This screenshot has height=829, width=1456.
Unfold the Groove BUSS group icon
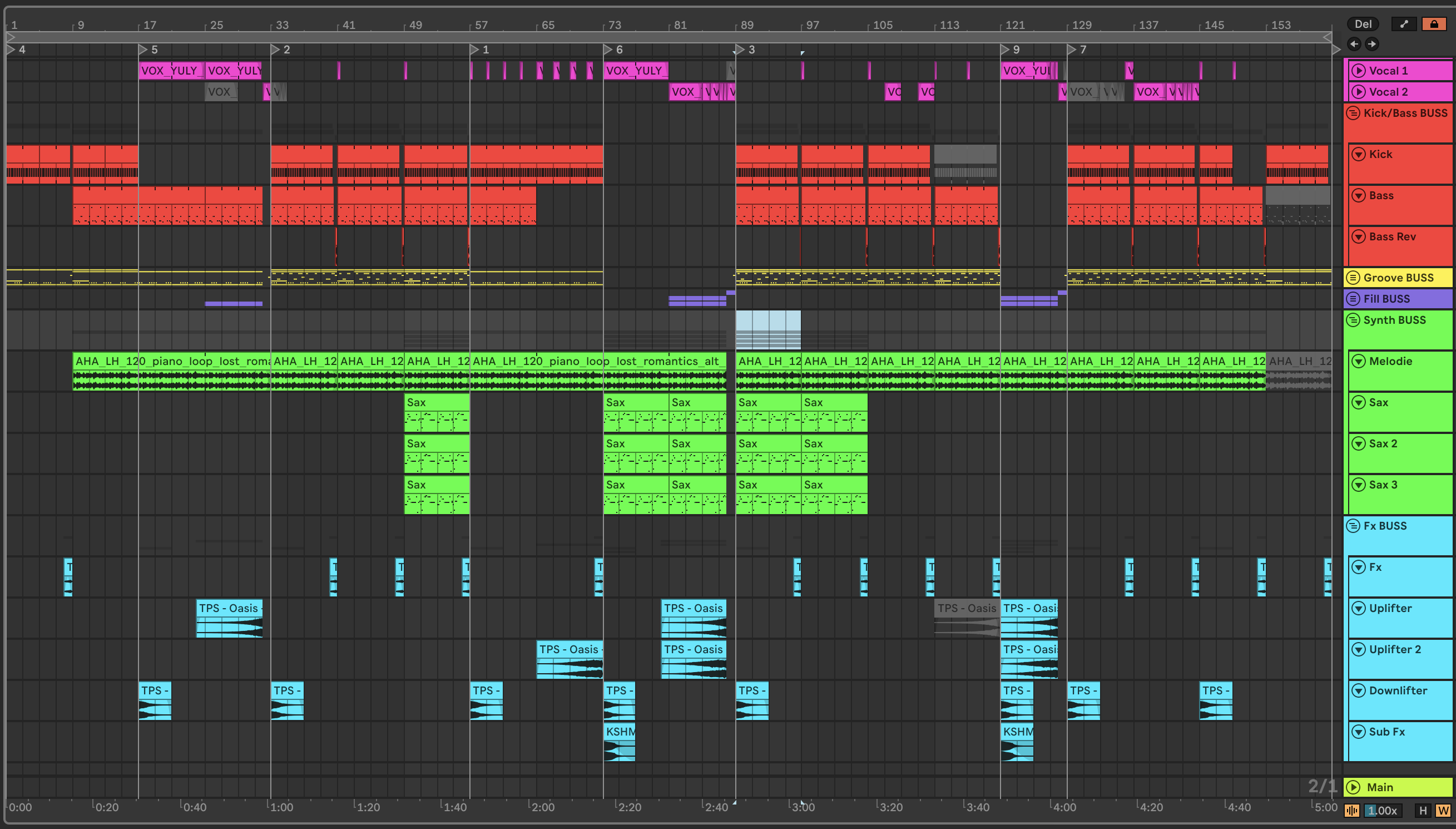(x=1353, y=278)
